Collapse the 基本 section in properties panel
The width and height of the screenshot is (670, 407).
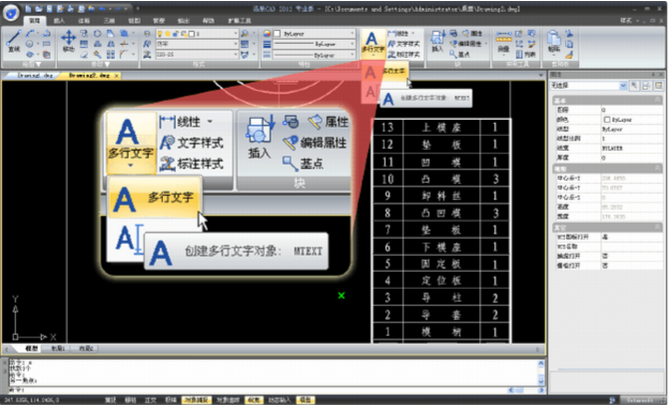[x=658, y=100]
